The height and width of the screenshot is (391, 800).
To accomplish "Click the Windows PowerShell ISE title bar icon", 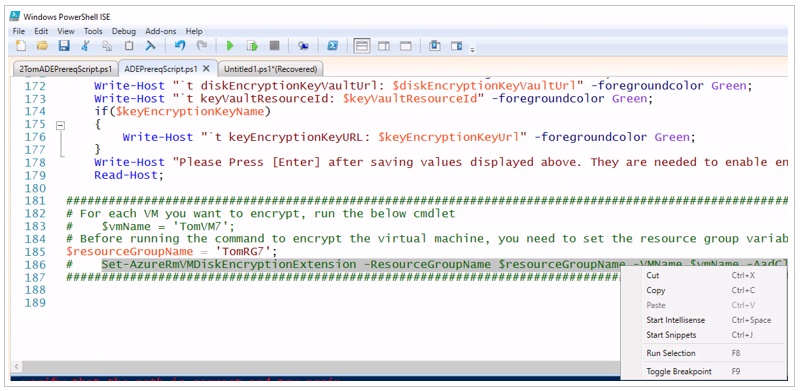I will pos(15,16).
